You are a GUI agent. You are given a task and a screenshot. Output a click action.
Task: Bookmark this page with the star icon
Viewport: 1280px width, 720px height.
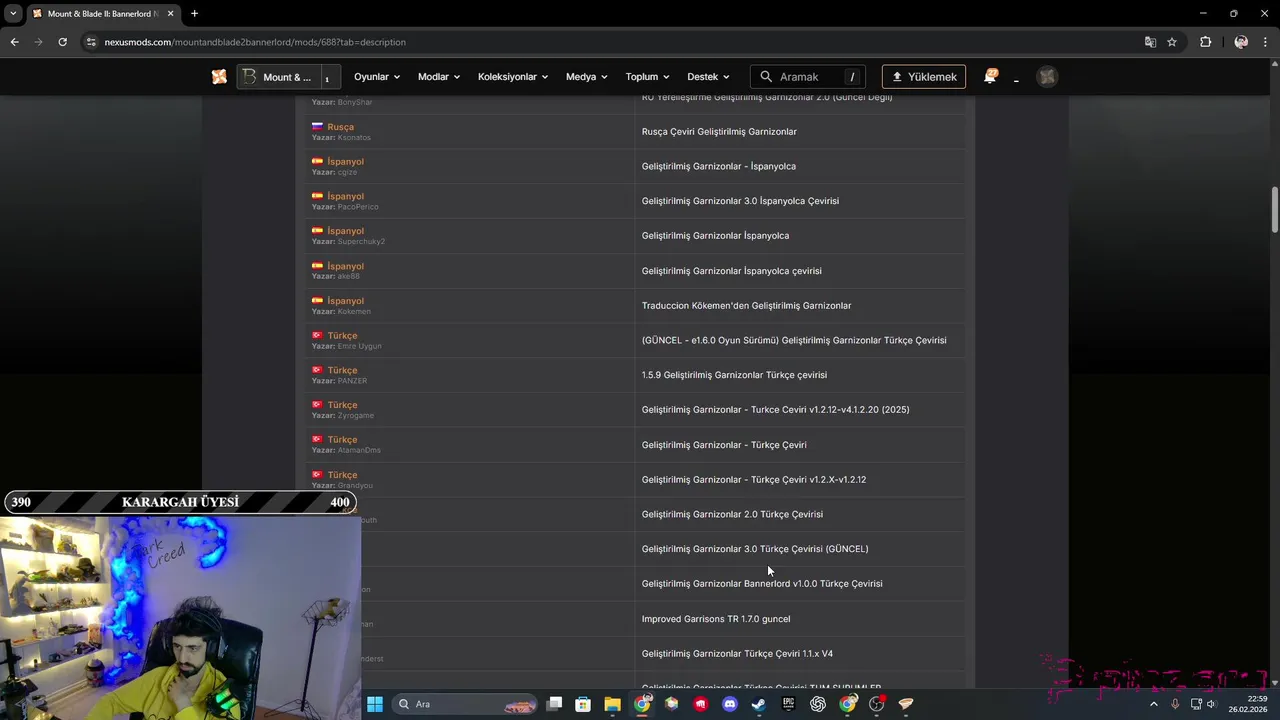1172,42
